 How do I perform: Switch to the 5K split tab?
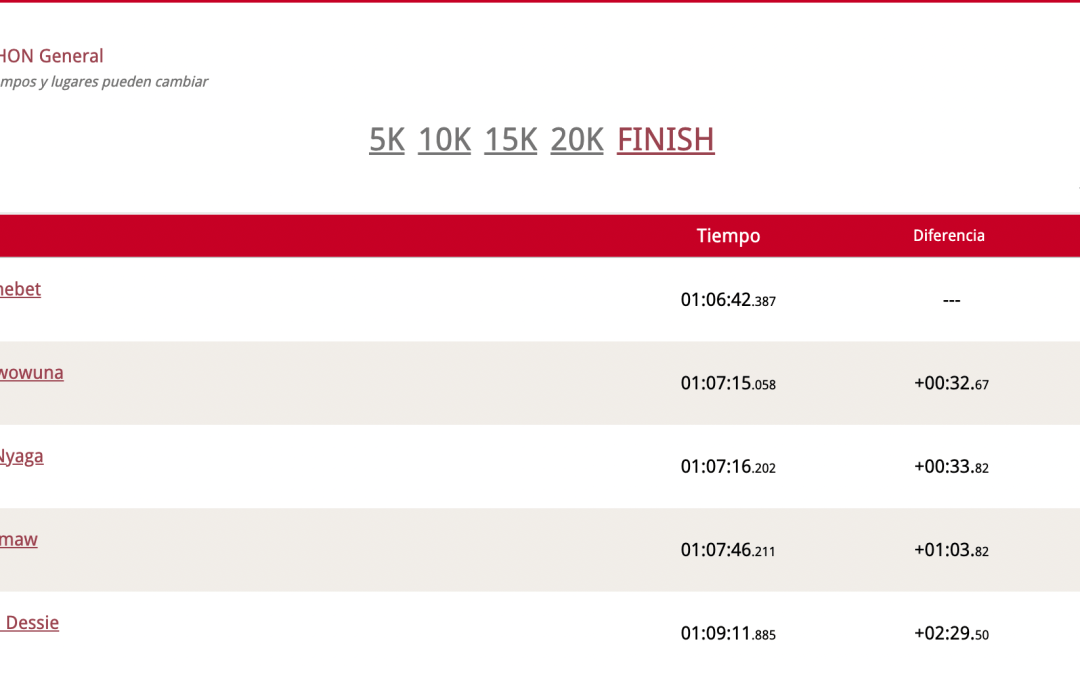tap(387, 139)
